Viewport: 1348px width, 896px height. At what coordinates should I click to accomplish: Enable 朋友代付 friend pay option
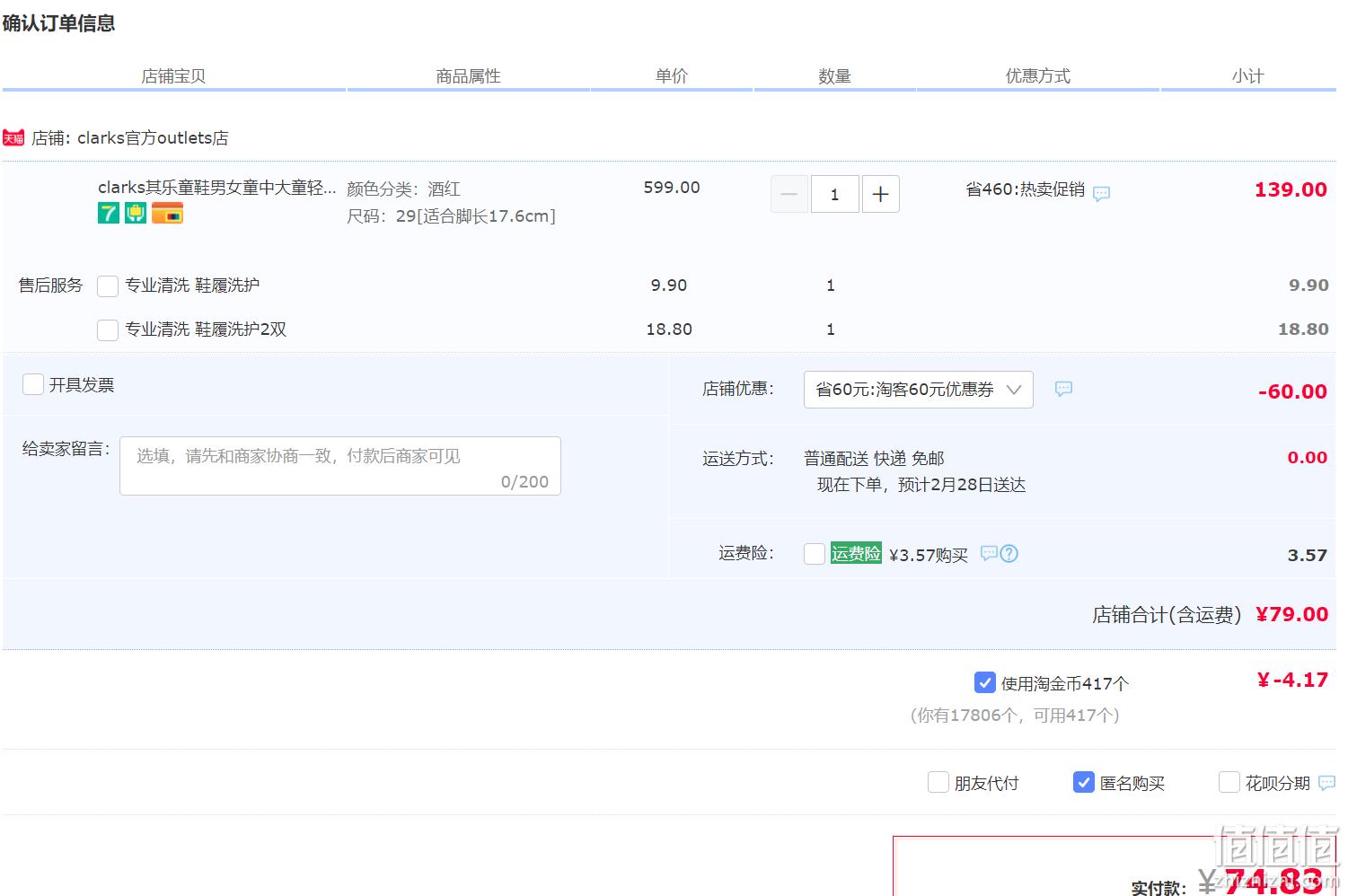click(x=938, y=783)
